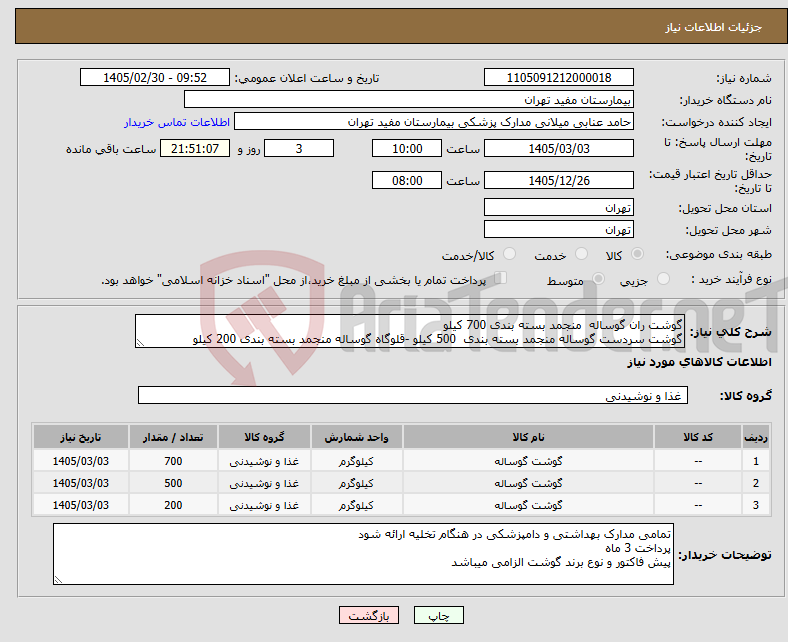Select the کالا radio button

(637, 254)
